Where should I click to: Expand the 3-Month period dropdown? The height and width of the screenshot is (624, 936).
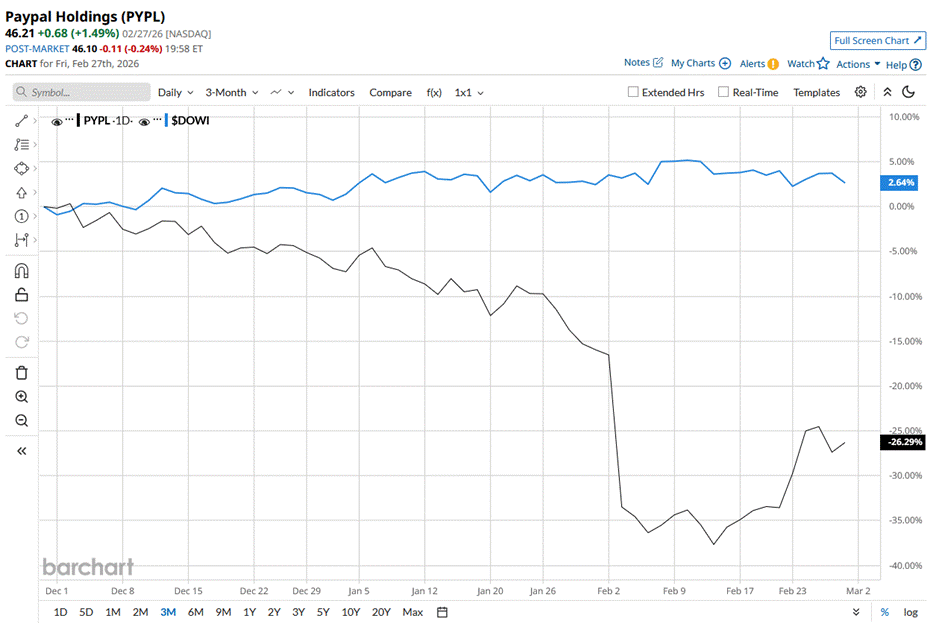(x=231, y=92)
